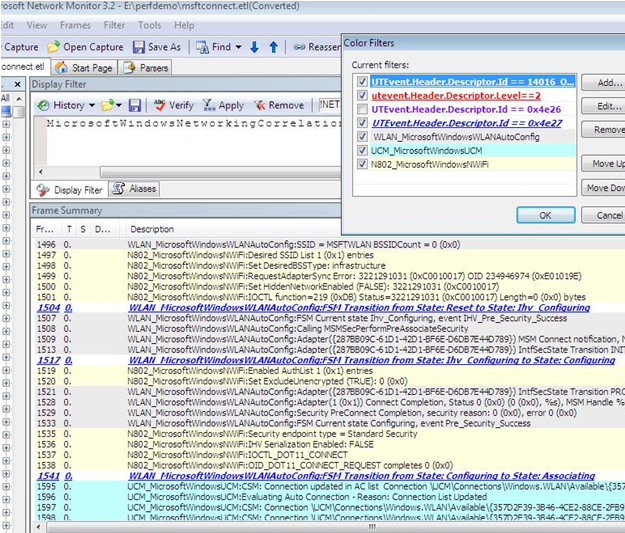Open the View menu
This screenshot has height=533, width=625.
tap(37, 25)
